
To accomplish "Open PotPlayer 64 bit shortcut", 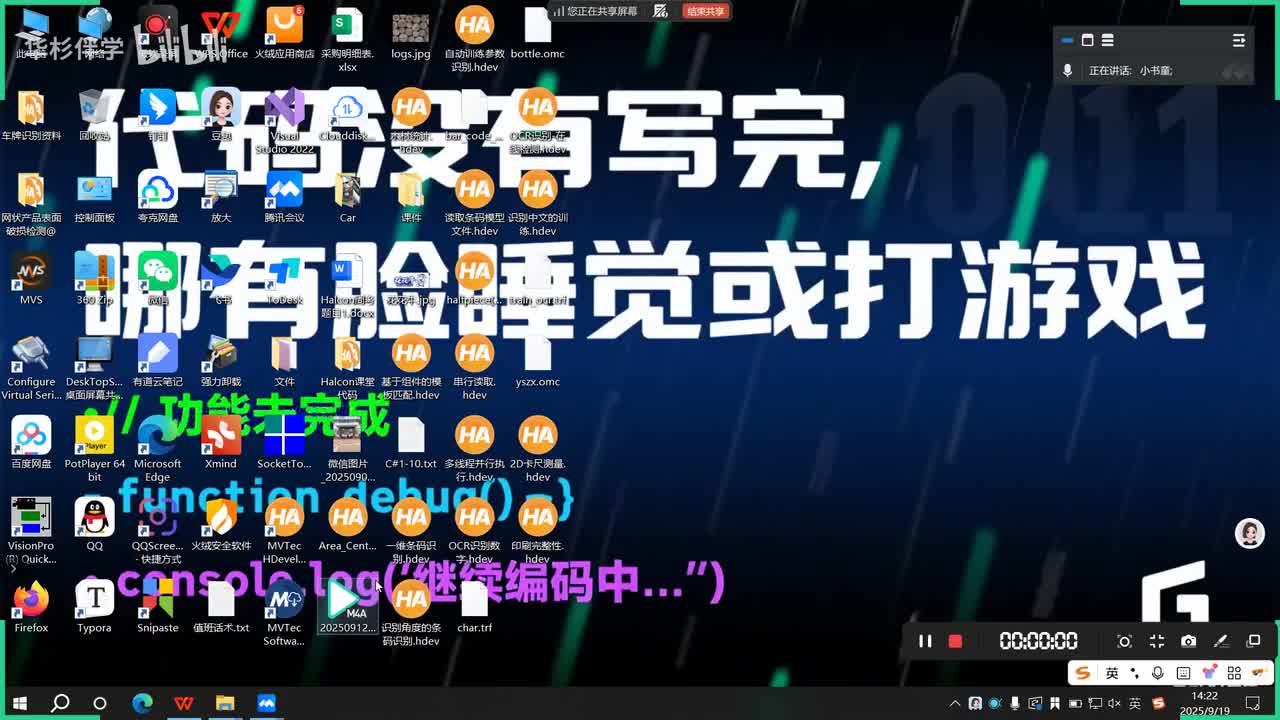I will 94,450.
